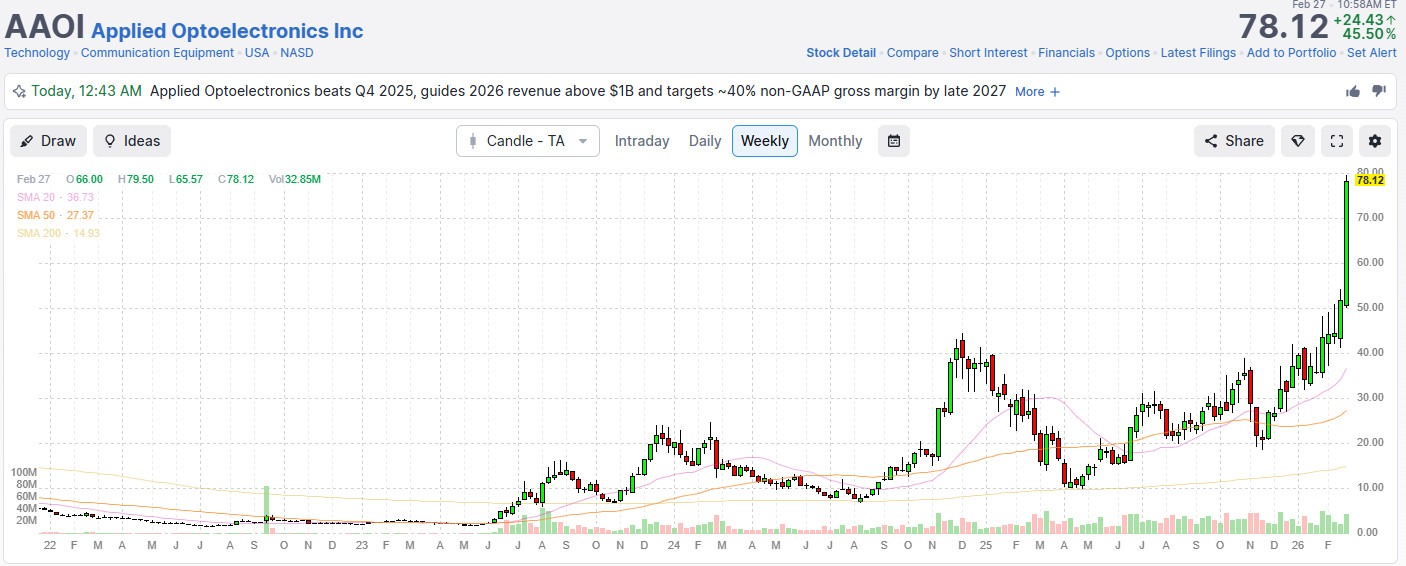The width and height of the screenshot is (1406, 566).
Task: Open the calendar date range picker
Action: click(x=894, y=141)
